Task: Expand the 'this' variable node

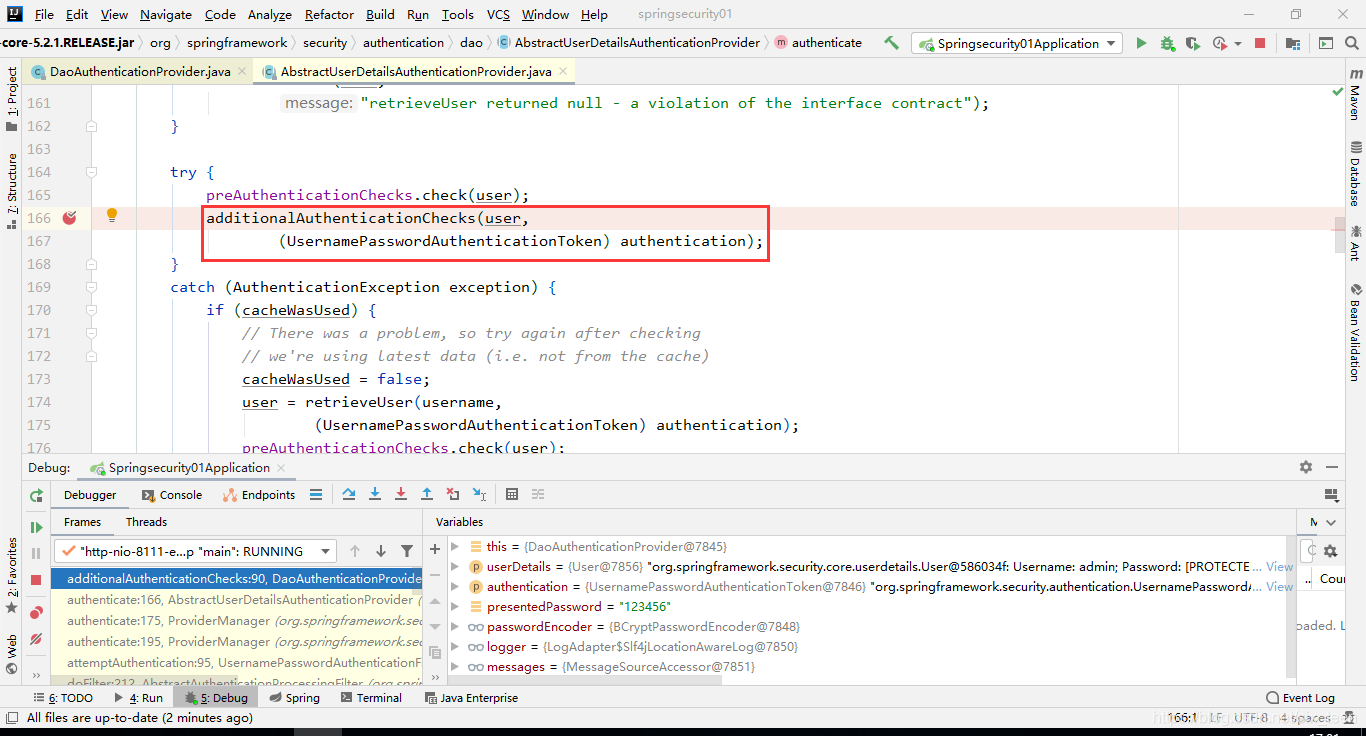Action: (455, 547)
